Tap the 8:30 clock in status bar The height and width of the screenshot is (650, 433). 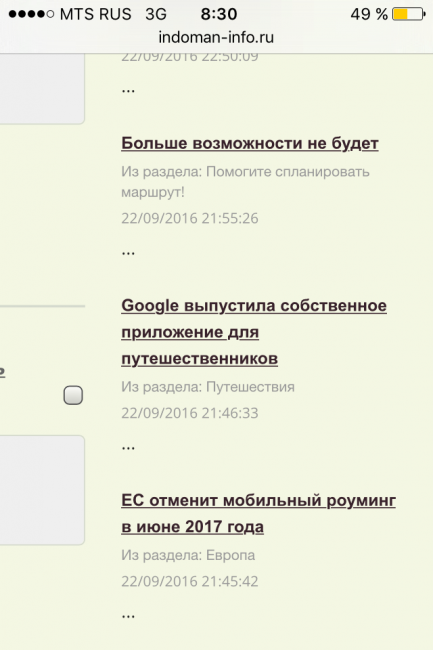click(x=219, y=14)
